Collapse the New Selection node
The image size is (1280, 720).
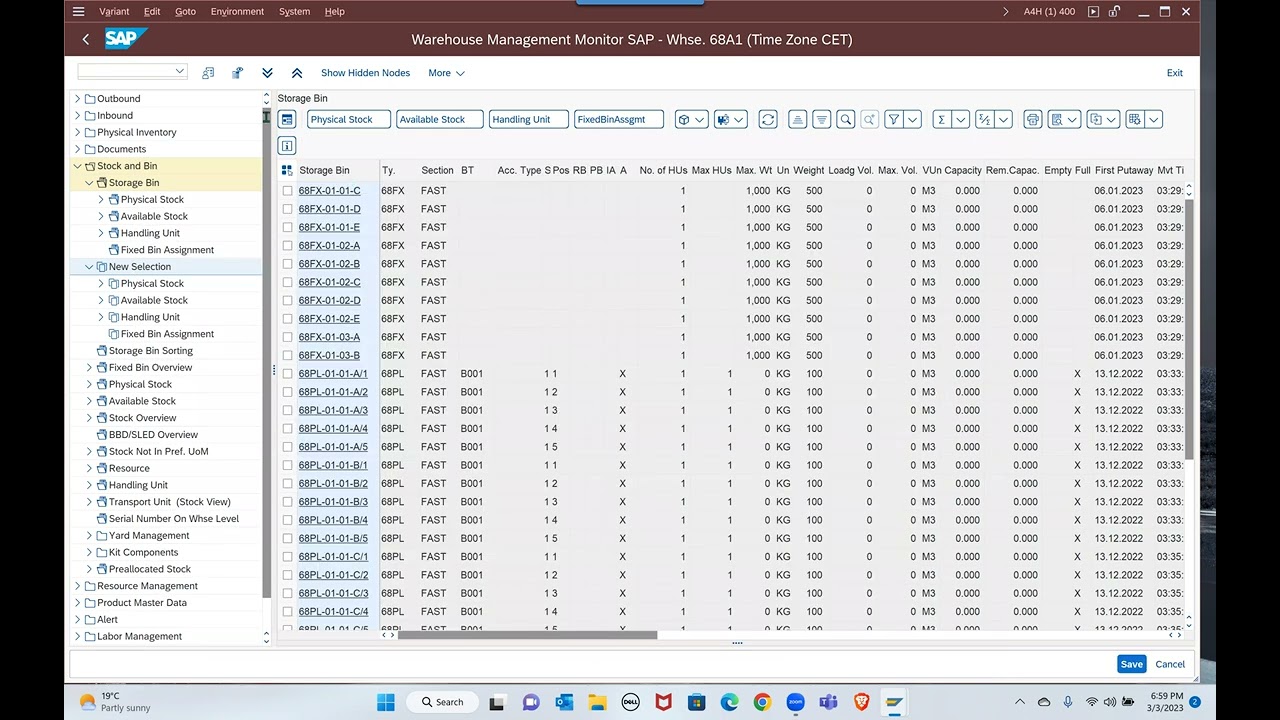coord(89,267)
